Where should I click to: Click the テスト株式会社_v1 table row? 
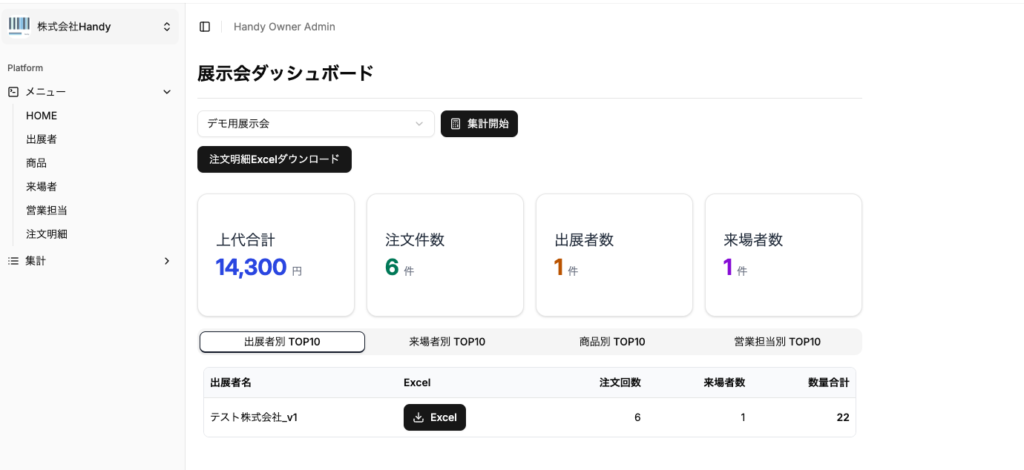coord(254,418)
